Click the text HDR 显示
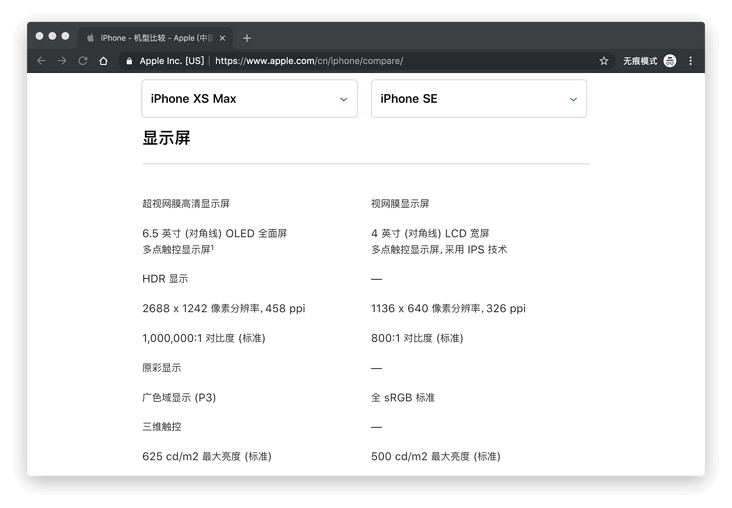This screenshot has height=508, width=732. coord(165,279)
